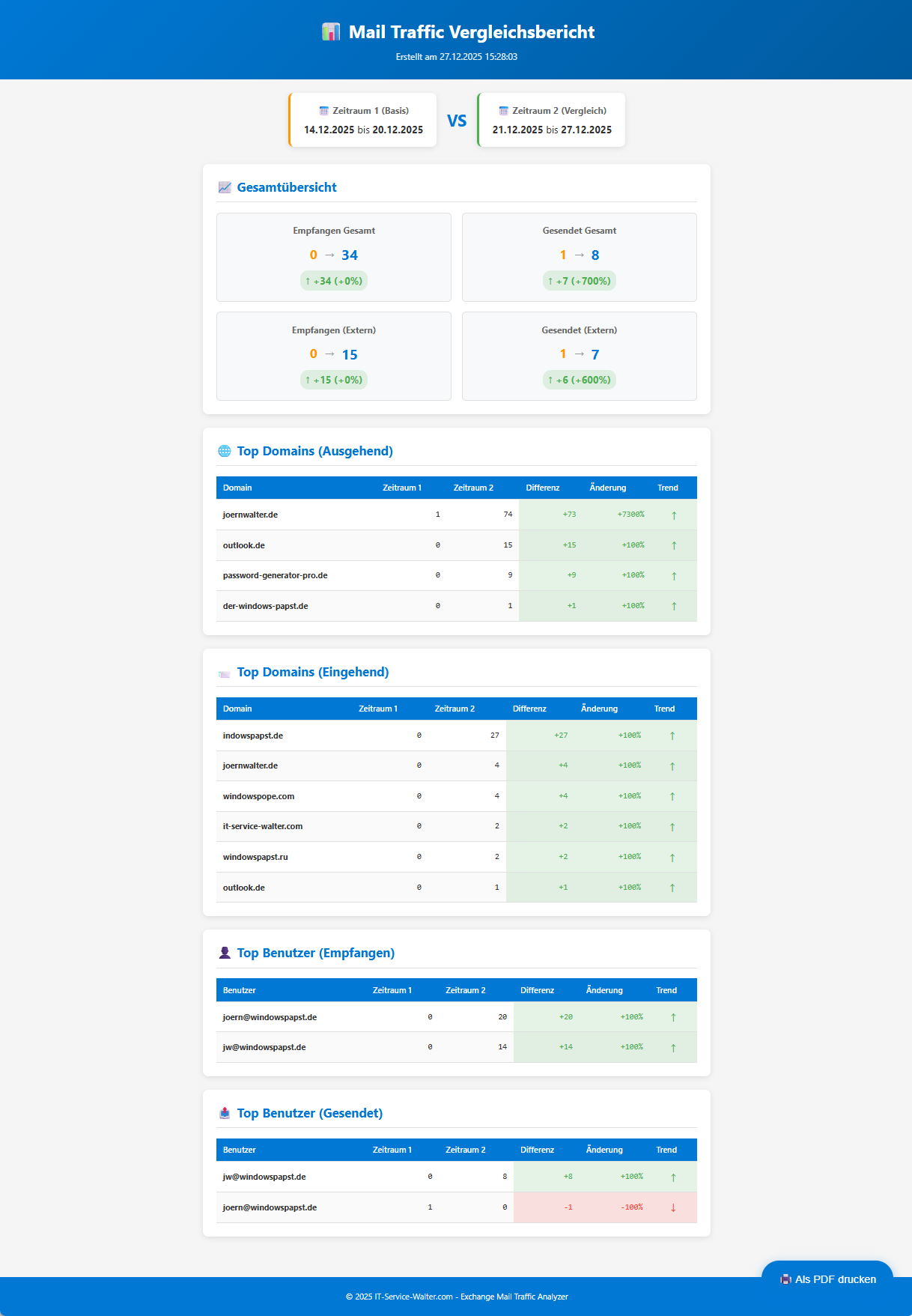Select the Gesendet (Extern) summary card title
912x1316 pixels.
[579, 330]
